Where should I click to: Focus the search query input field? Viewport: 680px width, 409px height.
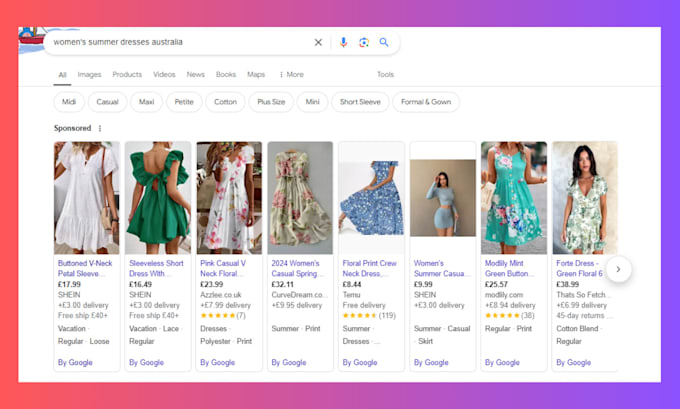tap(180, 42)
